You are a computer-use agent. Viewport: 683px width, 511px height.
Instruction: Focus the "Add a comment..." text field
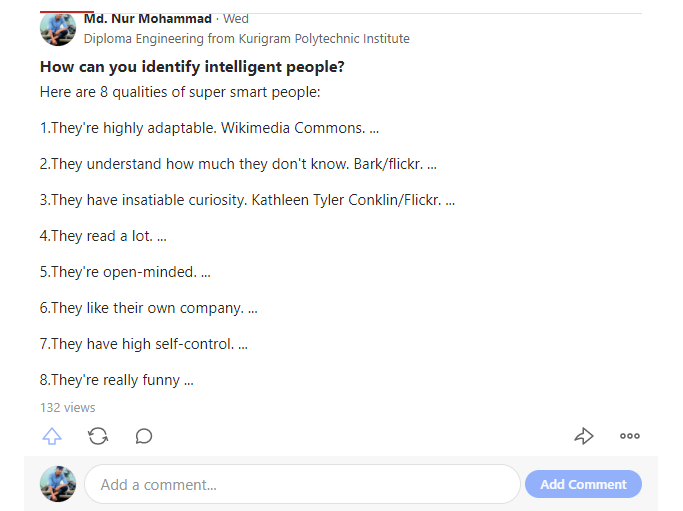tap(300, 484)
